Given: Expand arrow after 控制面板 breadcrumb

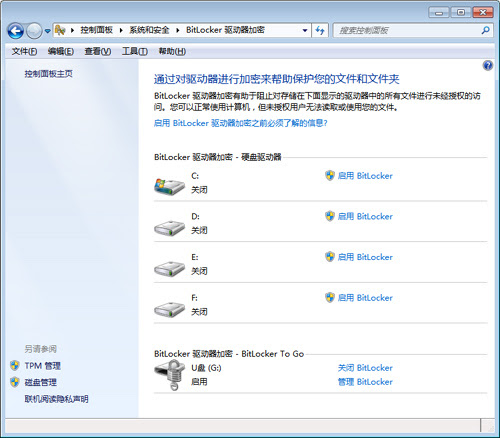Looking at the screenshot, I should (121, 30).
